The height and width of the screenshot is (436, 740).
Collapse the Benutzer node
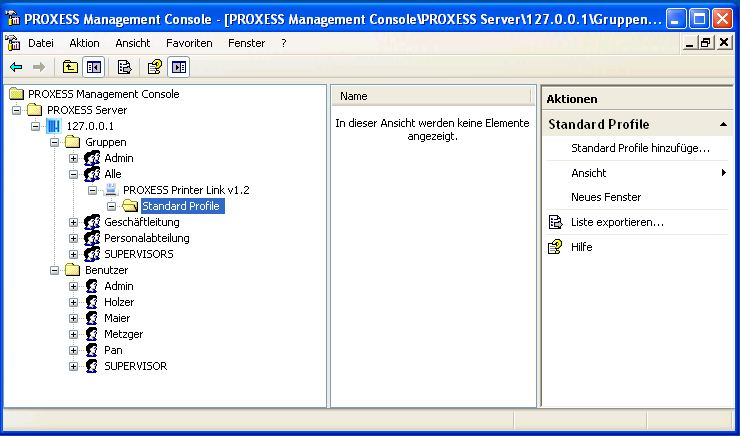point(54,271)
